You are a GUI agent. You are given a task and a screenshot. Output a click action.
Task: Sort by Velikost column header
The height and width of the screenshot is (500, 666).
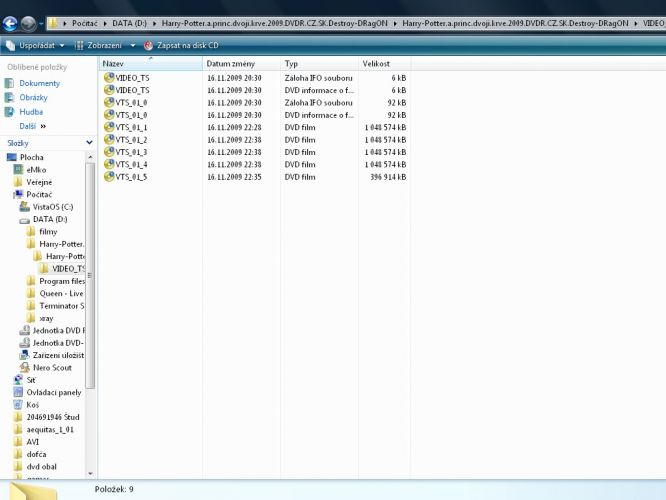(384, 64)
